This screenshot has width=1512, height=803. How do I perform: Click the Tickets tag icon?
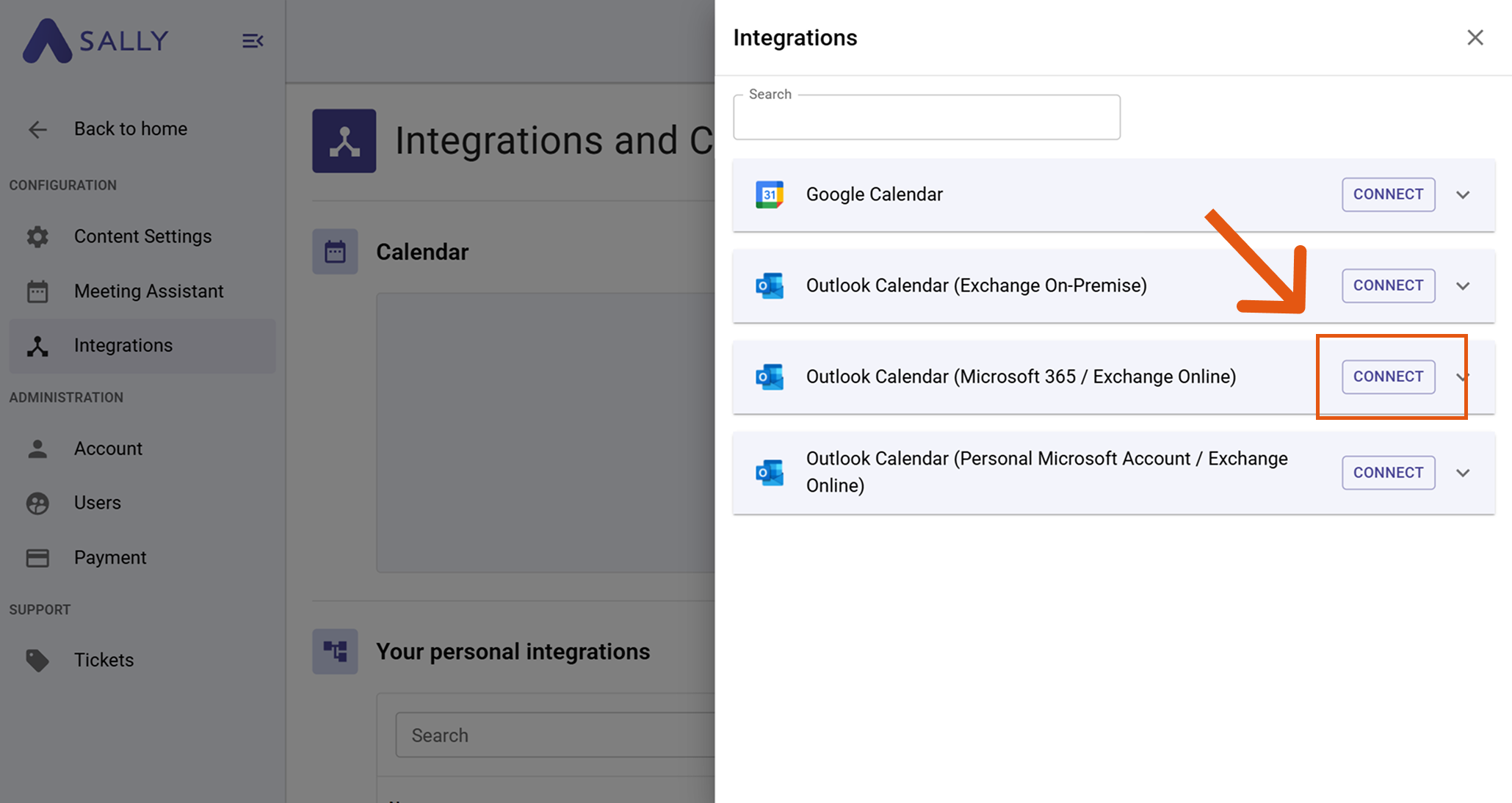(37, 660)
